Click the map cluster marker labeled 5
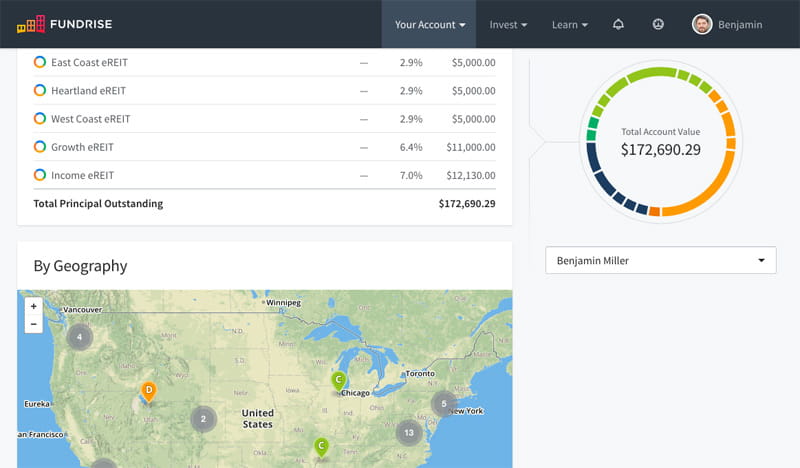 [444, 404]
